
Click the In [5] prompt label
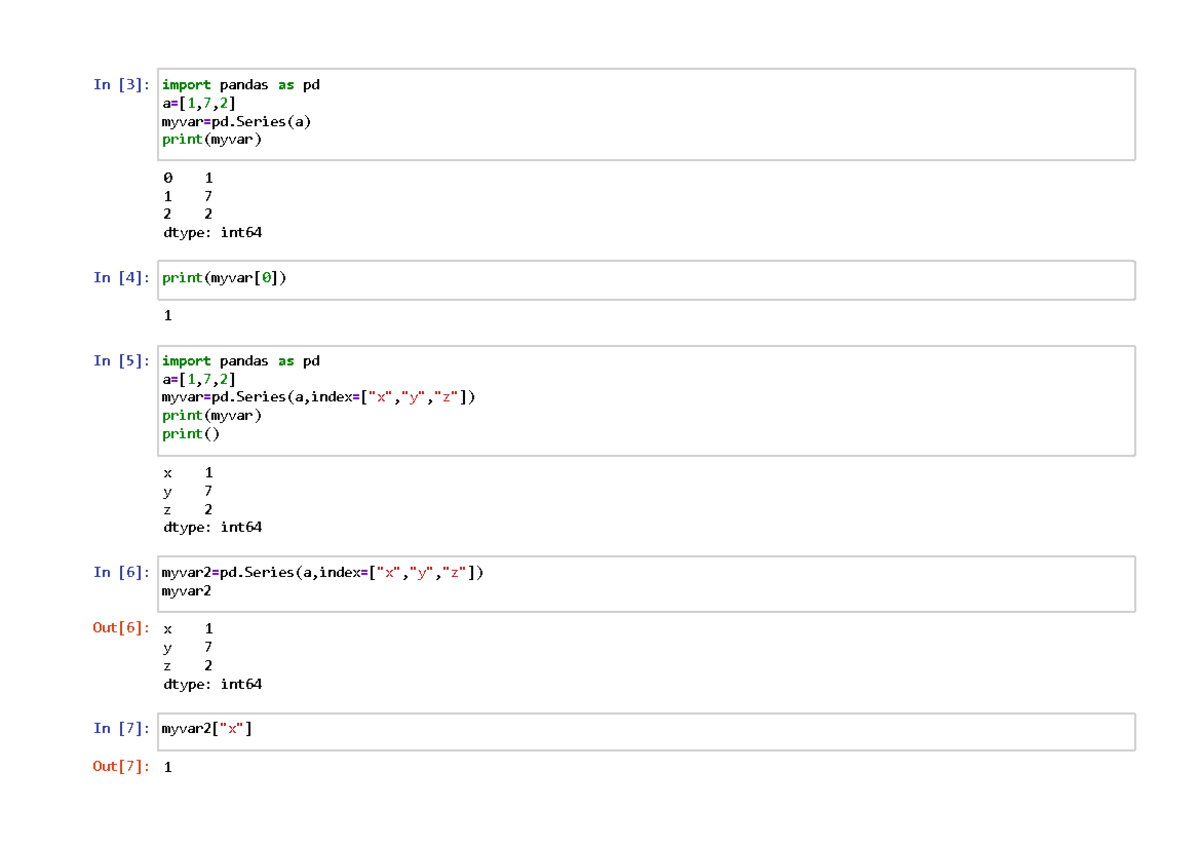pos(121,361)
